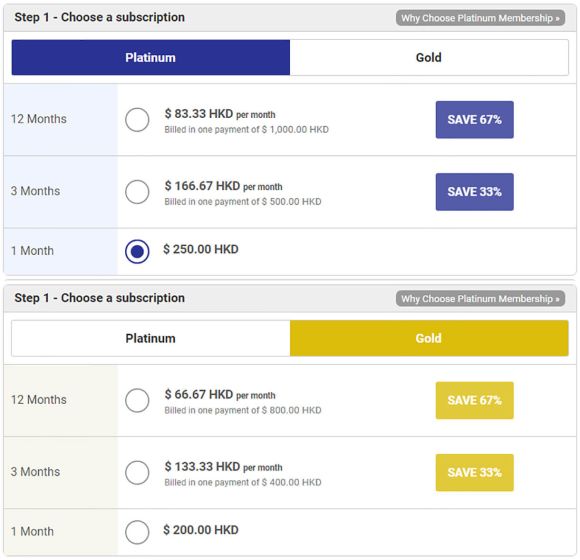This screenshot has width=580, height=560.
Task: Click the 1 Month label beside $250.00
Action: point(33,251)
